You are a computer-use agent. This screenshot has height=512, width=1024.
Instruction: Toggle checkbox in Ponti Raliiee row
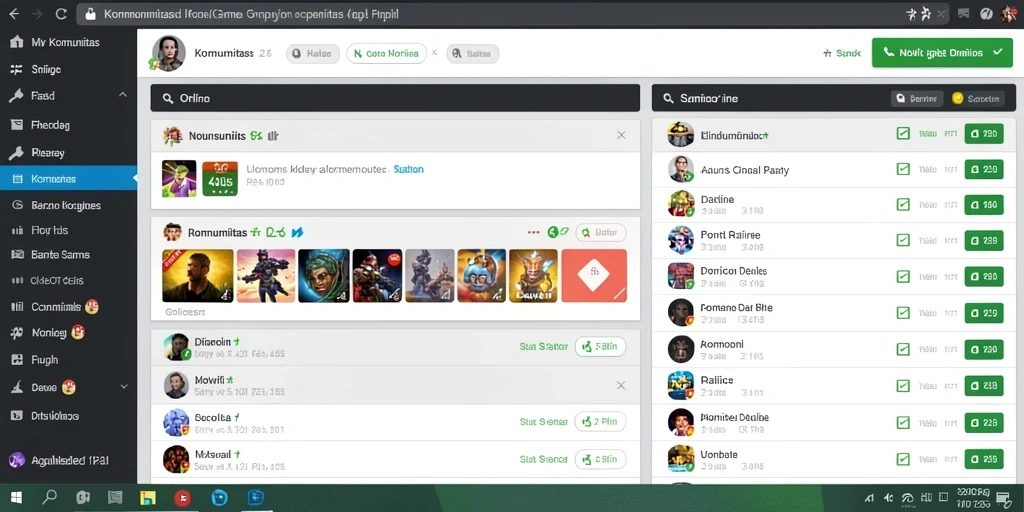pyautogui.click(x=903, y=240)
